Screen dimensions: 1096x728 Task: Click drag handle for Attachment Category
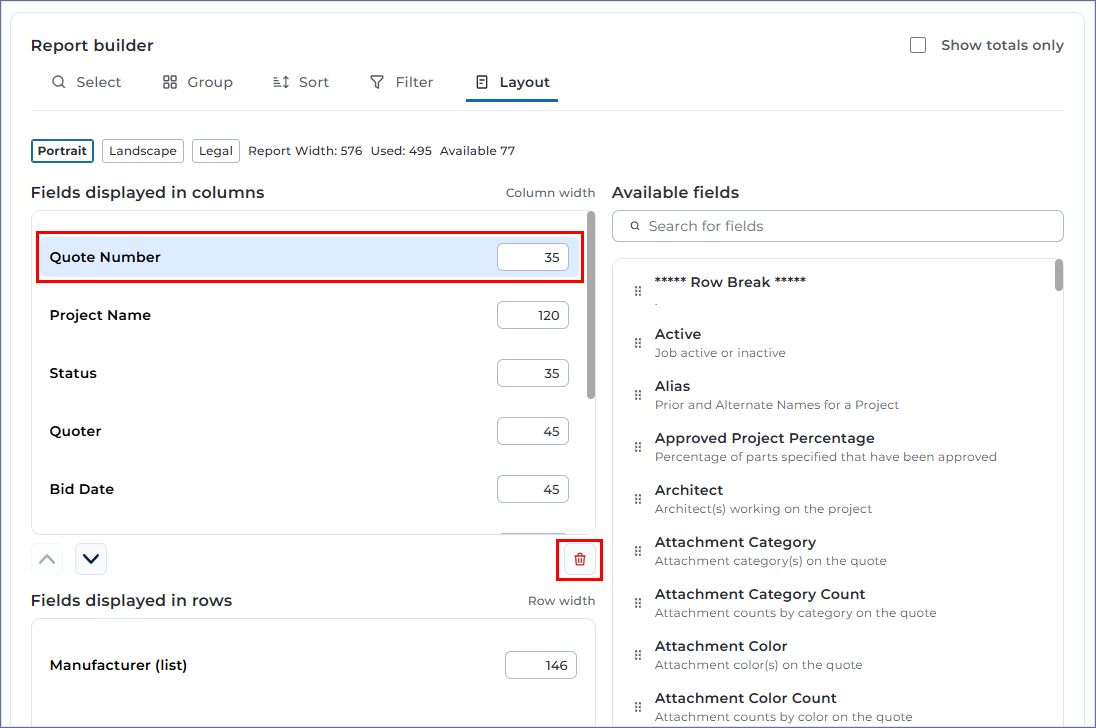click(637, 551)
